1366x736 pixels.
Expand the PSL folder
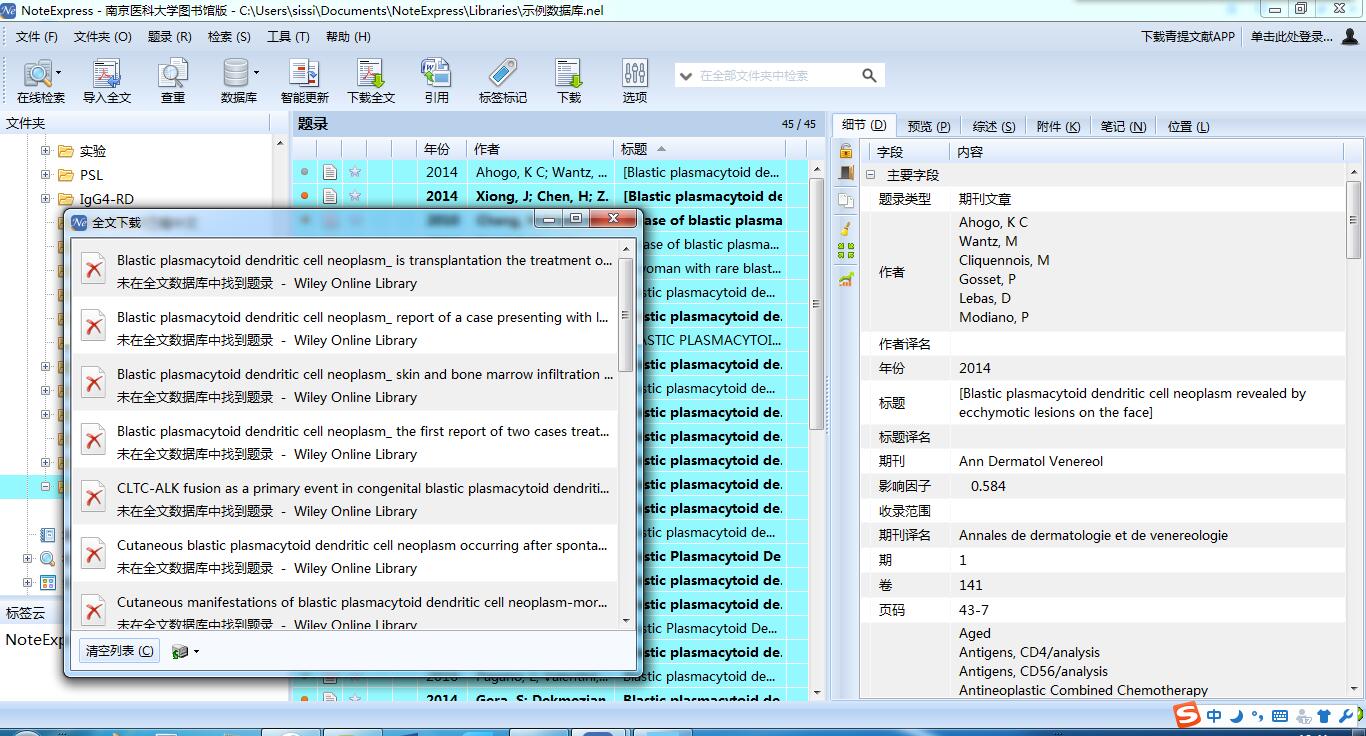pos(46,174)
